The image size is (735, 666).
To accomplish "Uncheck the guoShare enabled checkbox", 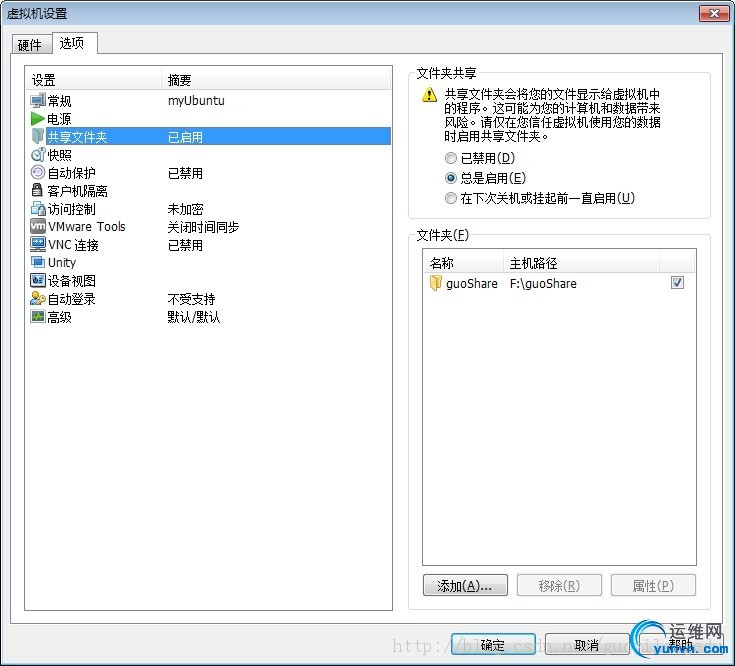I will click(677, 283).
